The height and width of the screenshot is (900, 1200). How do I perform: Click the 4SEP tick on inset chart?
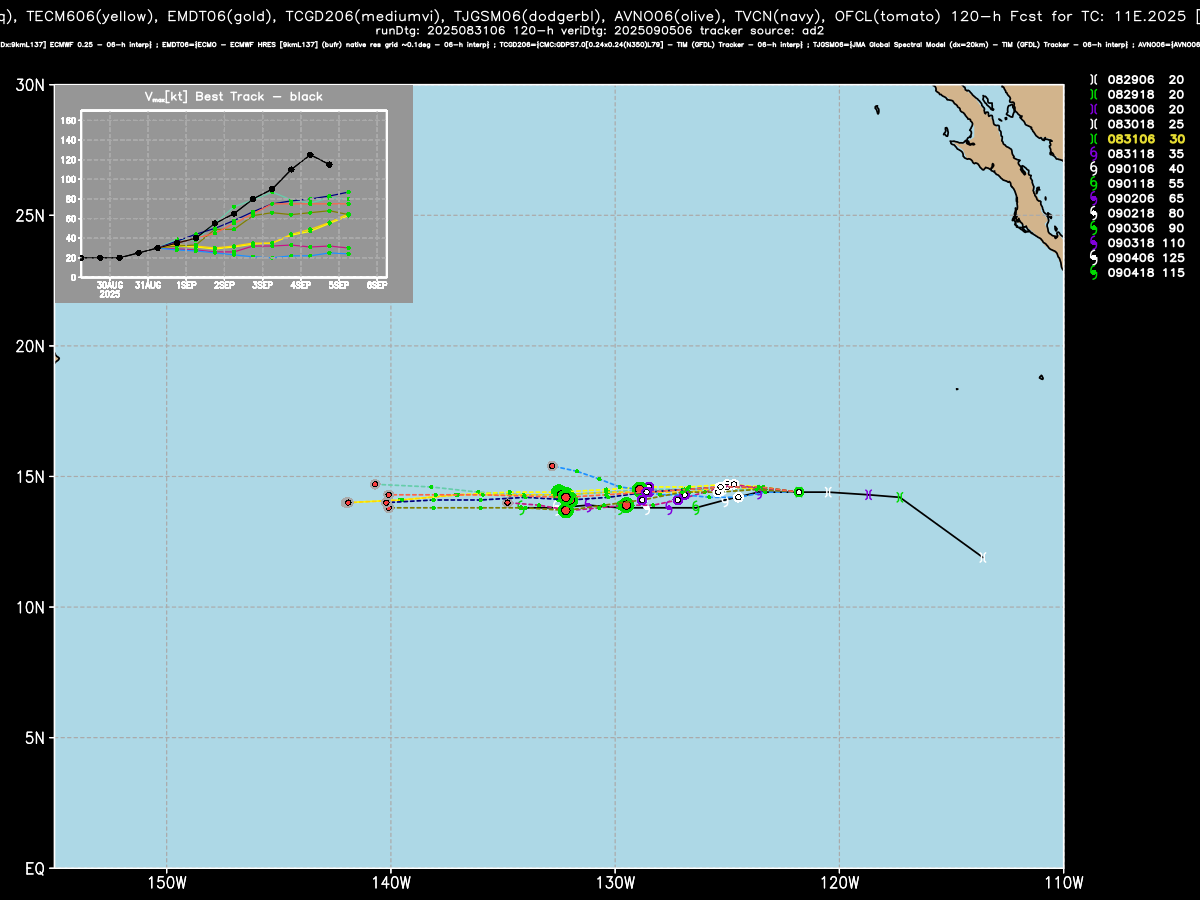(300, 286)
